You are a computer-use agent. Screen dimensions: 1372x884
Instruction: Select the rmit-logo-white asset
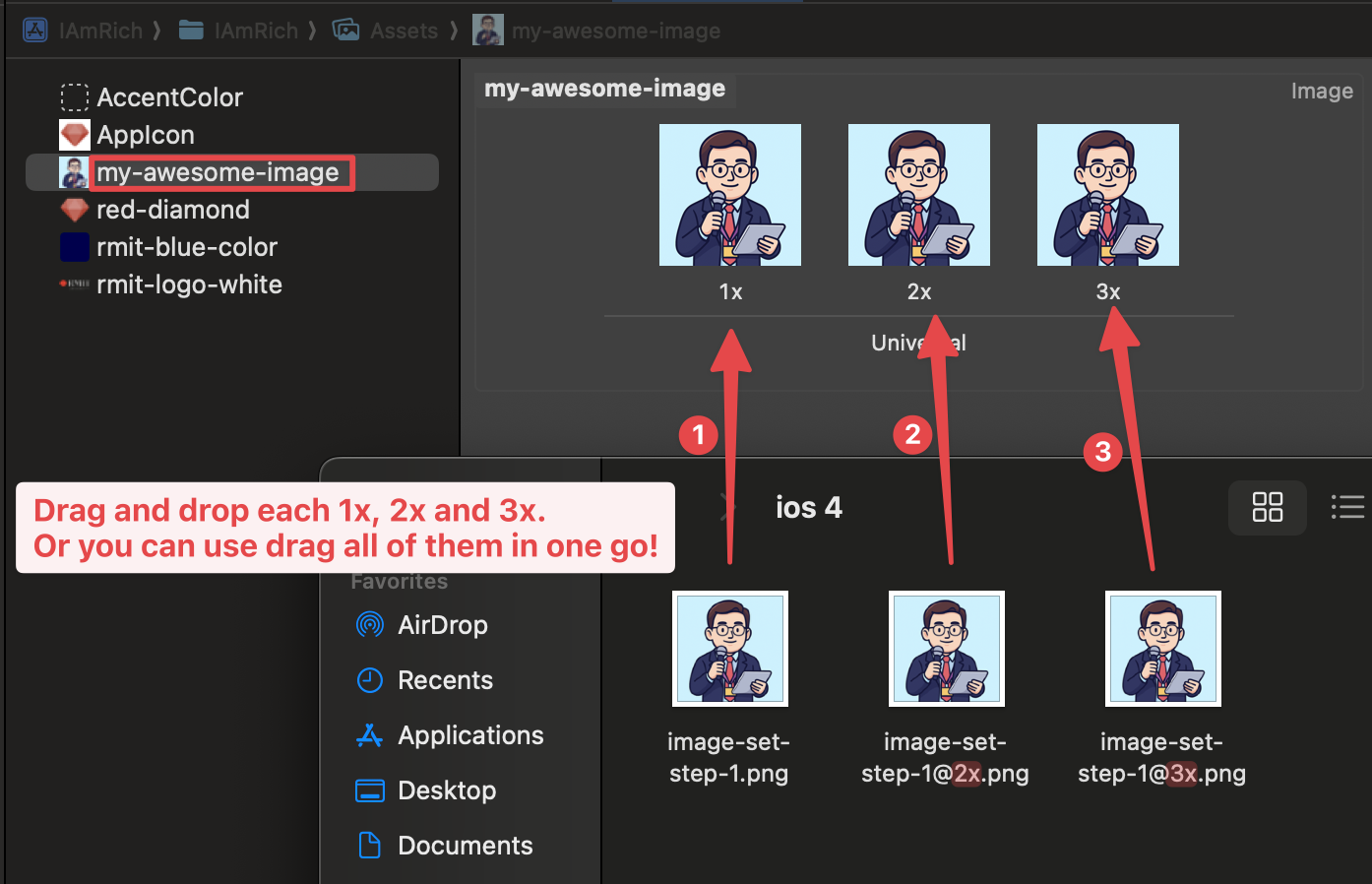pyautogui.click(x=190, y=284)
